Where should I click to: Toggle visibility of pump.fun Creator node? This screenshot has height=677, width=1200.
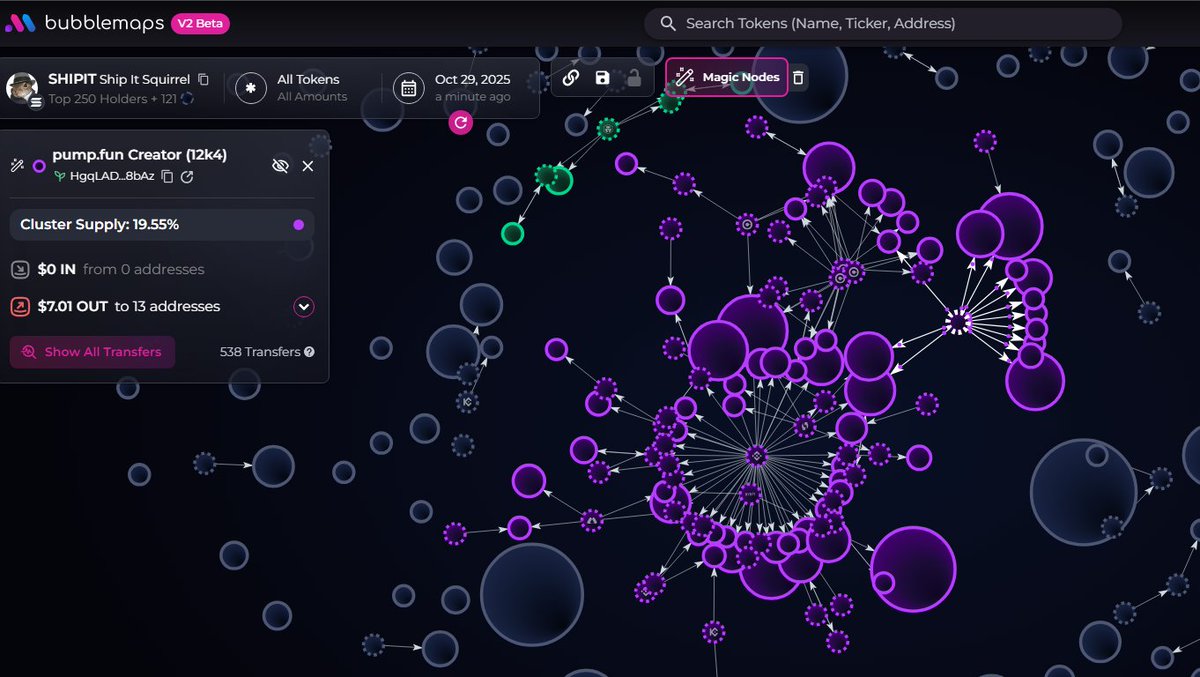pyautogui.click(x=280, y=166)
